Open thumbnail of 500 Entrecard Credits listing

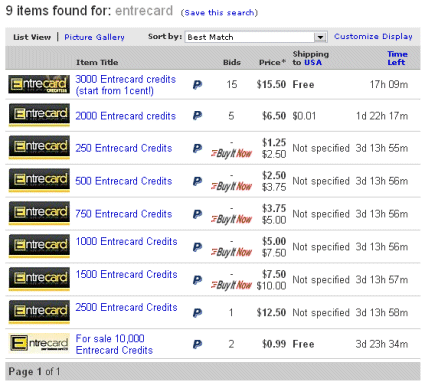(x=39, y=180)
